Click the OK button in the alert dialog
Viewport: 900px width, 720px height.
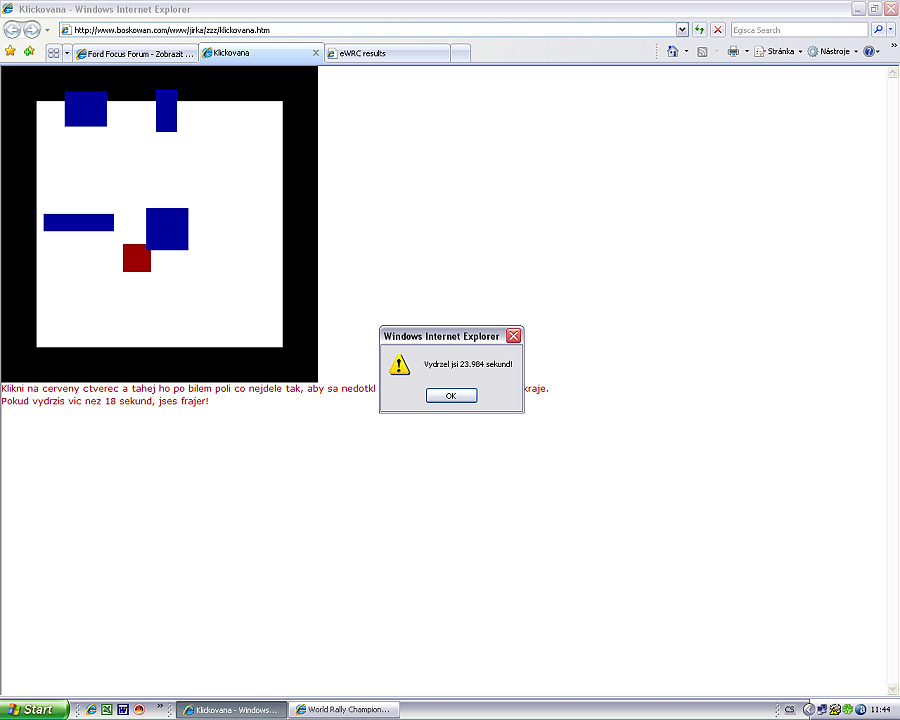point(451,396)
